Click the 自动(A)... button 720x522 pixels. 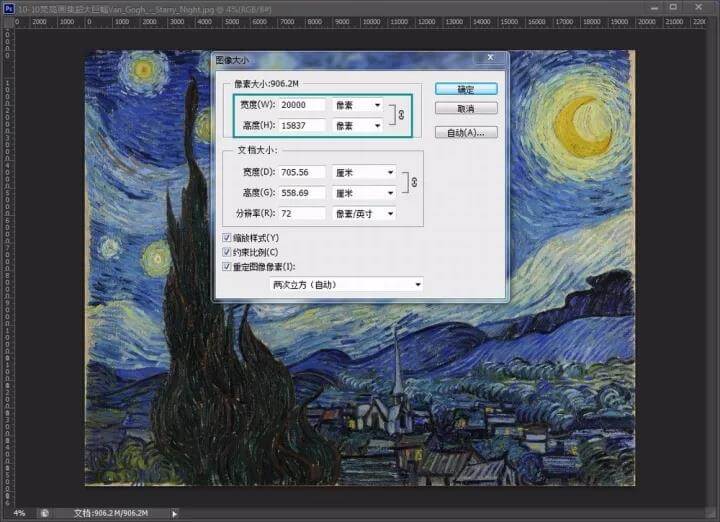(x=466, y=133)
